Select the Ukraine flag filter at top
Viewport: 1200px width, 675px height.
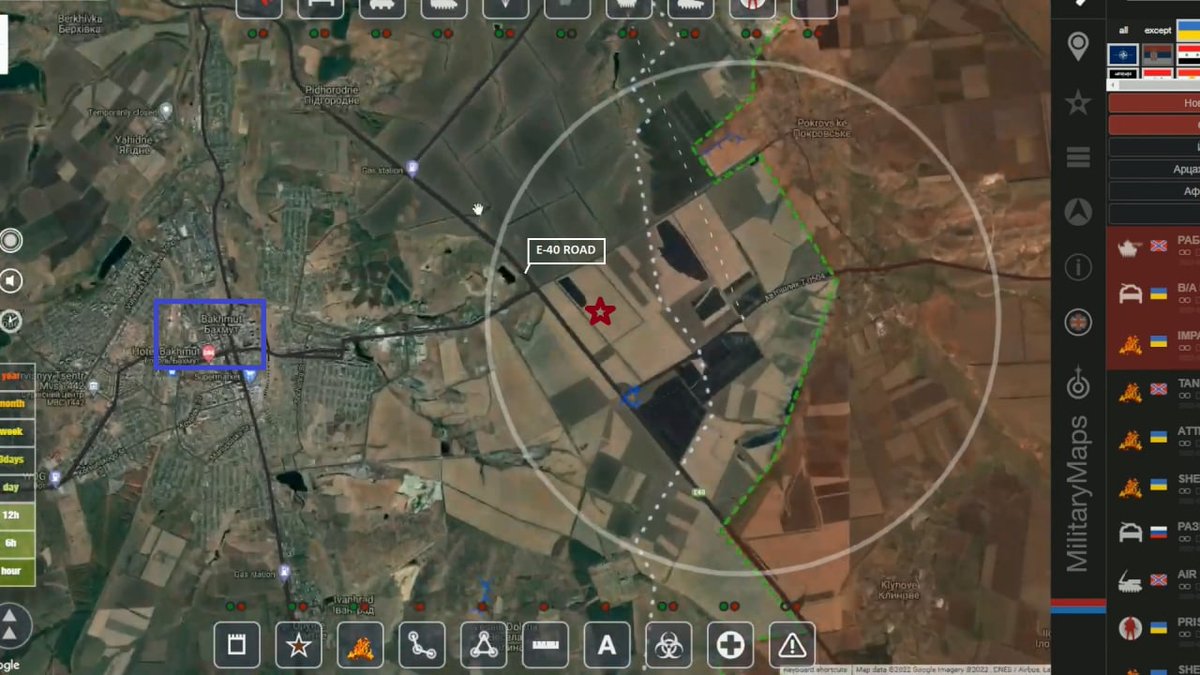click(x=1190, y=29)
